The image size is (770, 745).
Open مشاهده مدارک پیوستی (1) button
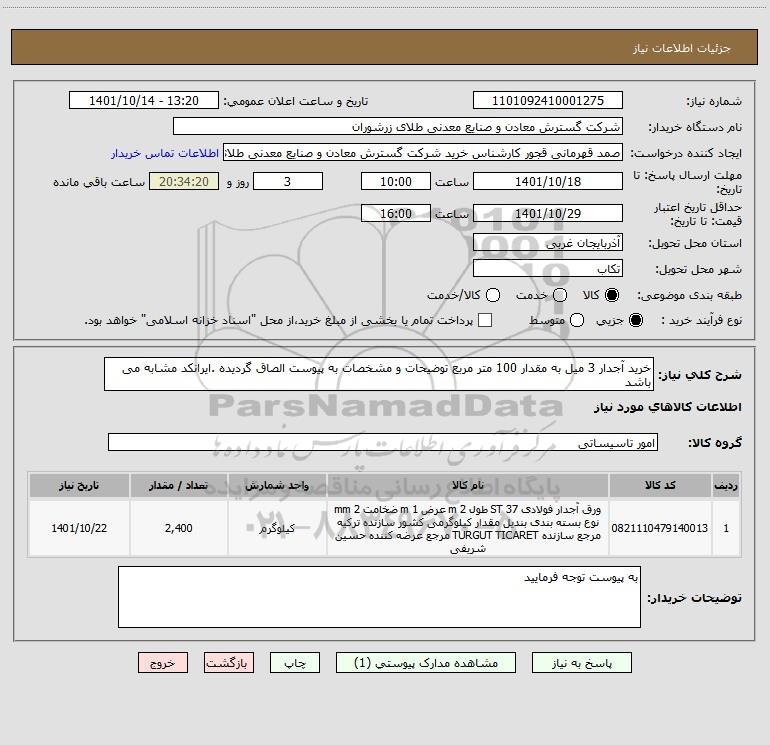coord(426,662)
